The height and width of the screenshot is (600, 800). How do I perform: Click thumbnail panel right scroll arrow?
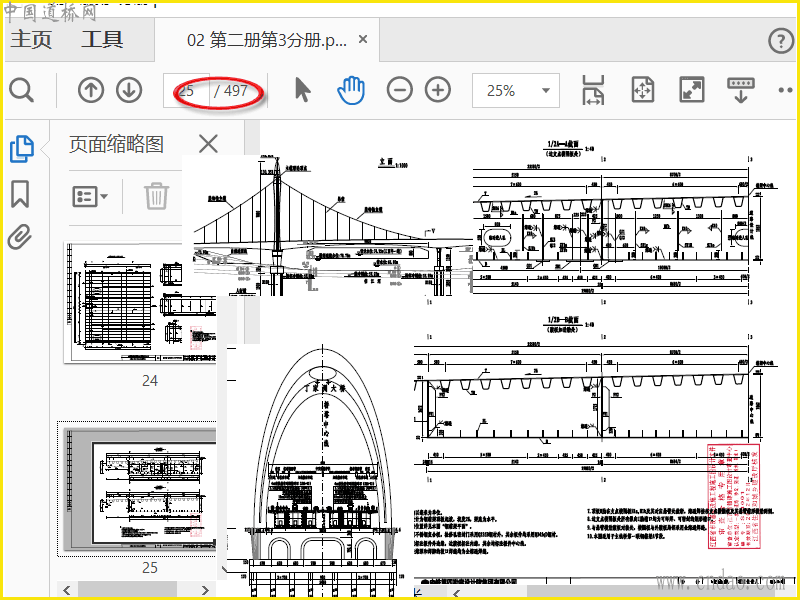(x=205, y=590)
